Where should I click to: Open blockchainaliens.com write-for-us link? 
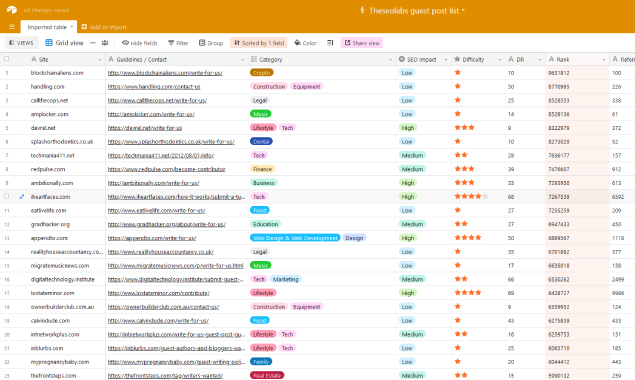click(165, 73)
